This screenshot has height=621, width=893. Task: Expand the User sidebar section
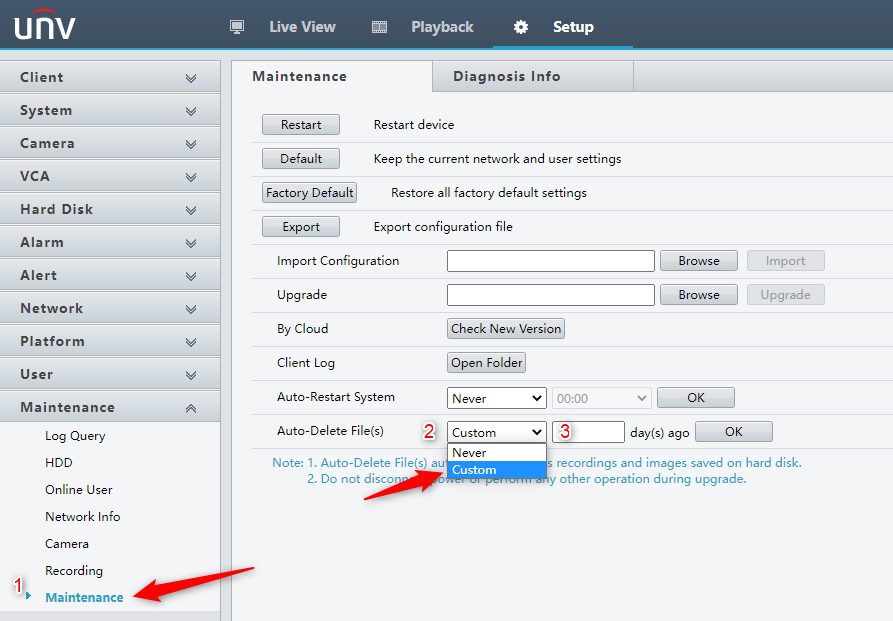[x=110, y=375]
